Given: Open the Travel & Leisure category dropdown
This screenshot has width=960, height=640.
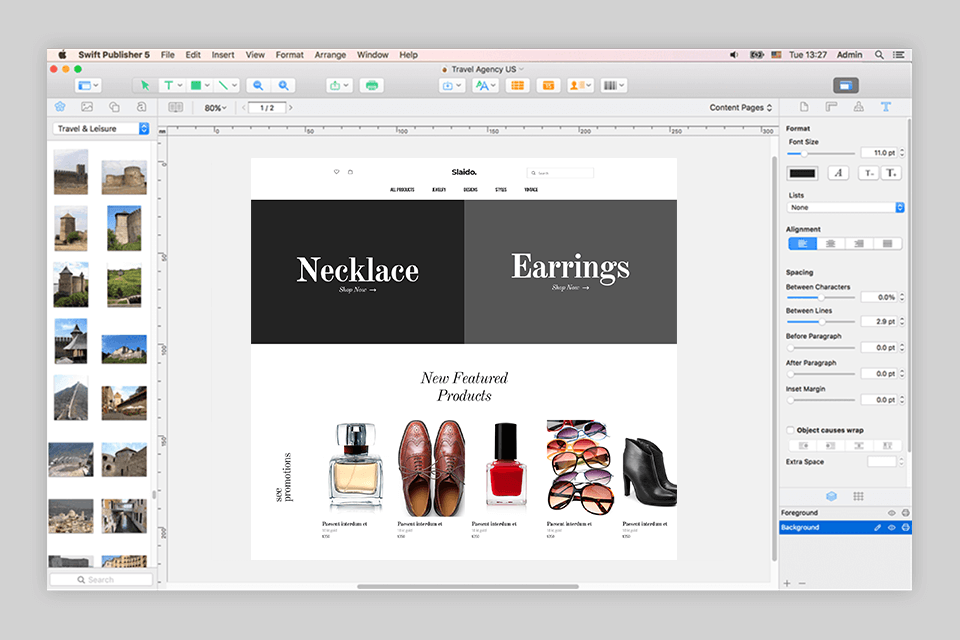Looking at the screenshot, I should tap(101, 129).
